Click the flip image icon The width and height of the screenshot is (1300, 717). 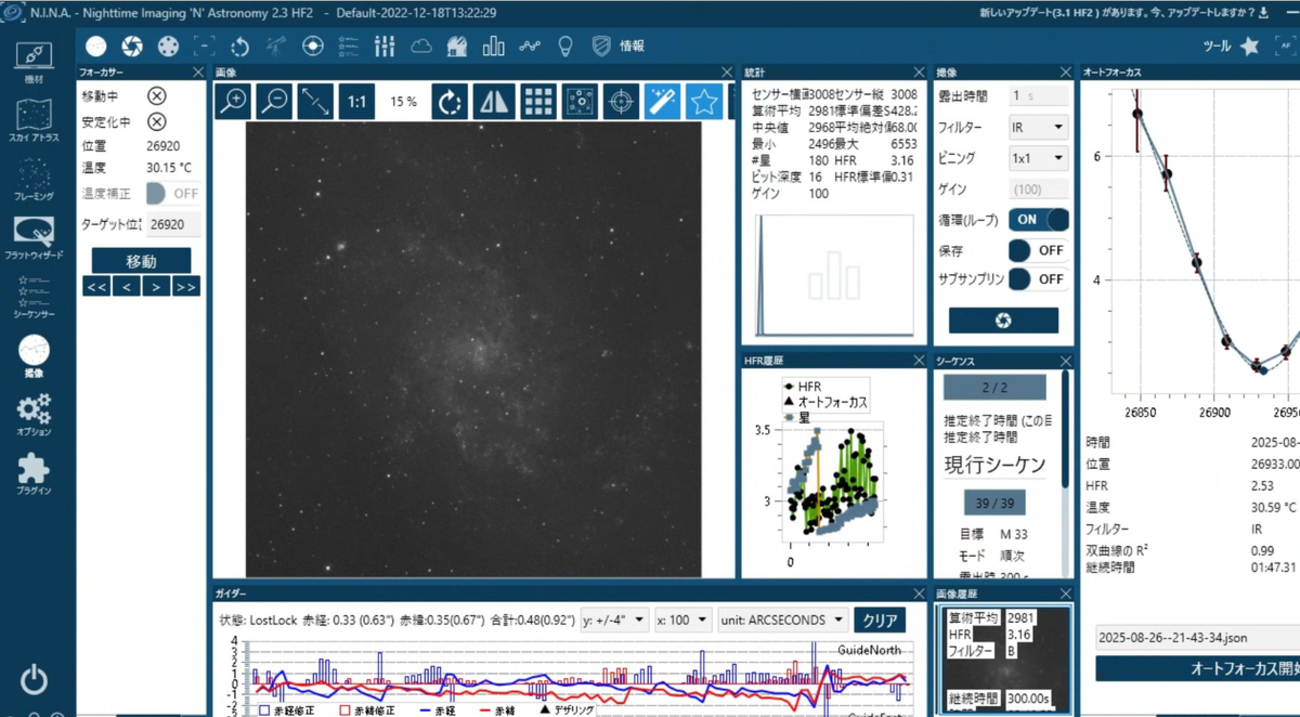click(x=494, y=102)
